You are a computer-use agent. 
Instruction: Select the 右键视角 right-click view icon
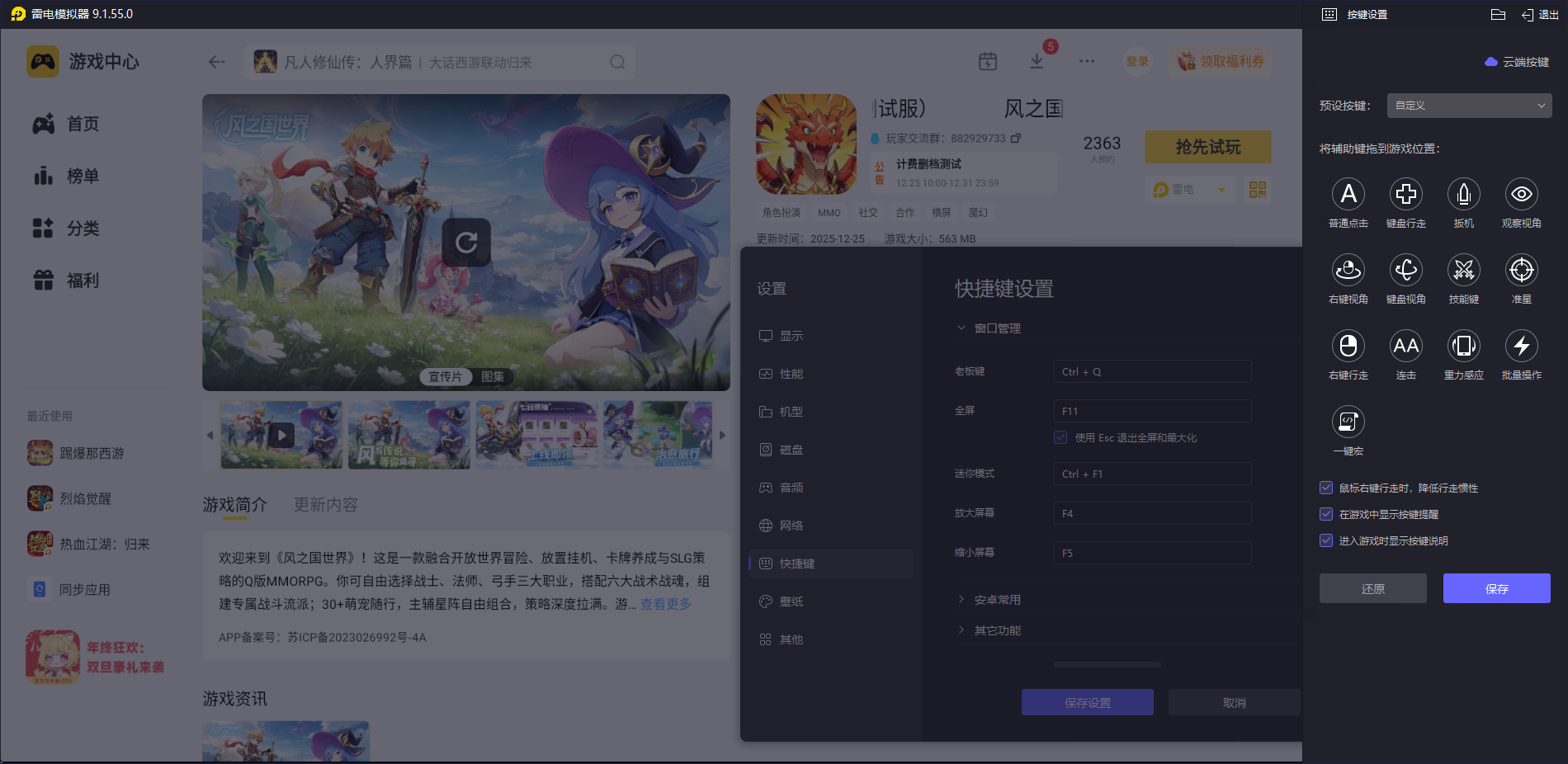1348,270
